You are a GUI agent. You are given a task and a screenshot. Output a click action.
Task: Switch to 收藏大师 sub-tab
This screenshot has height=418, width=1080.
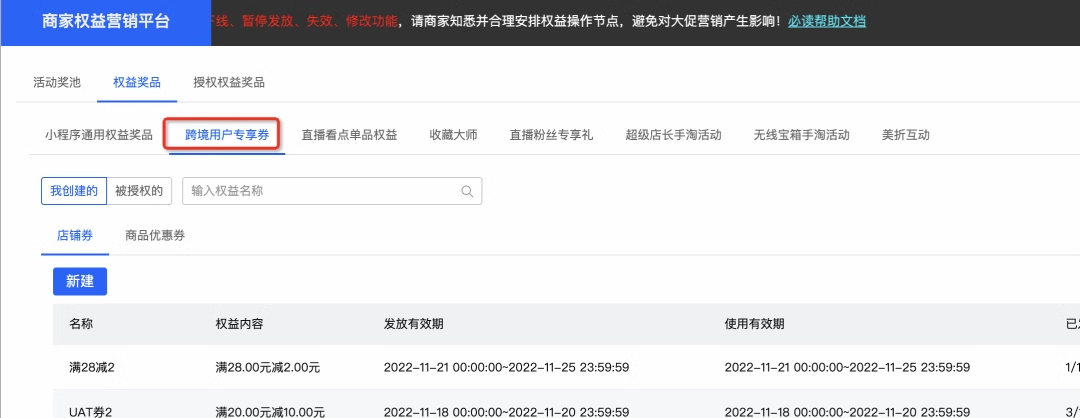point(453,135)
